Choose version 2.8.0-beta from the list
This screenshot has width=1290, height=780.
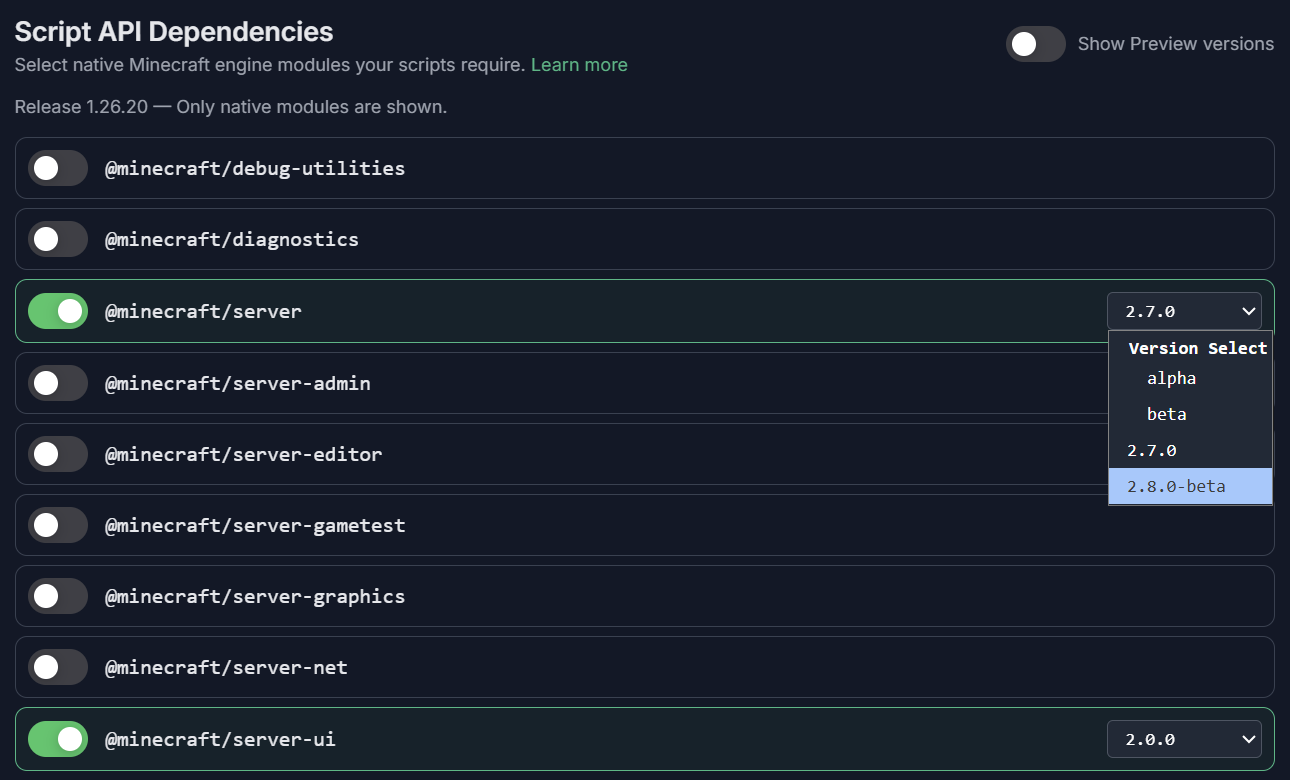pyautogui.click(x=1190, y=487)
